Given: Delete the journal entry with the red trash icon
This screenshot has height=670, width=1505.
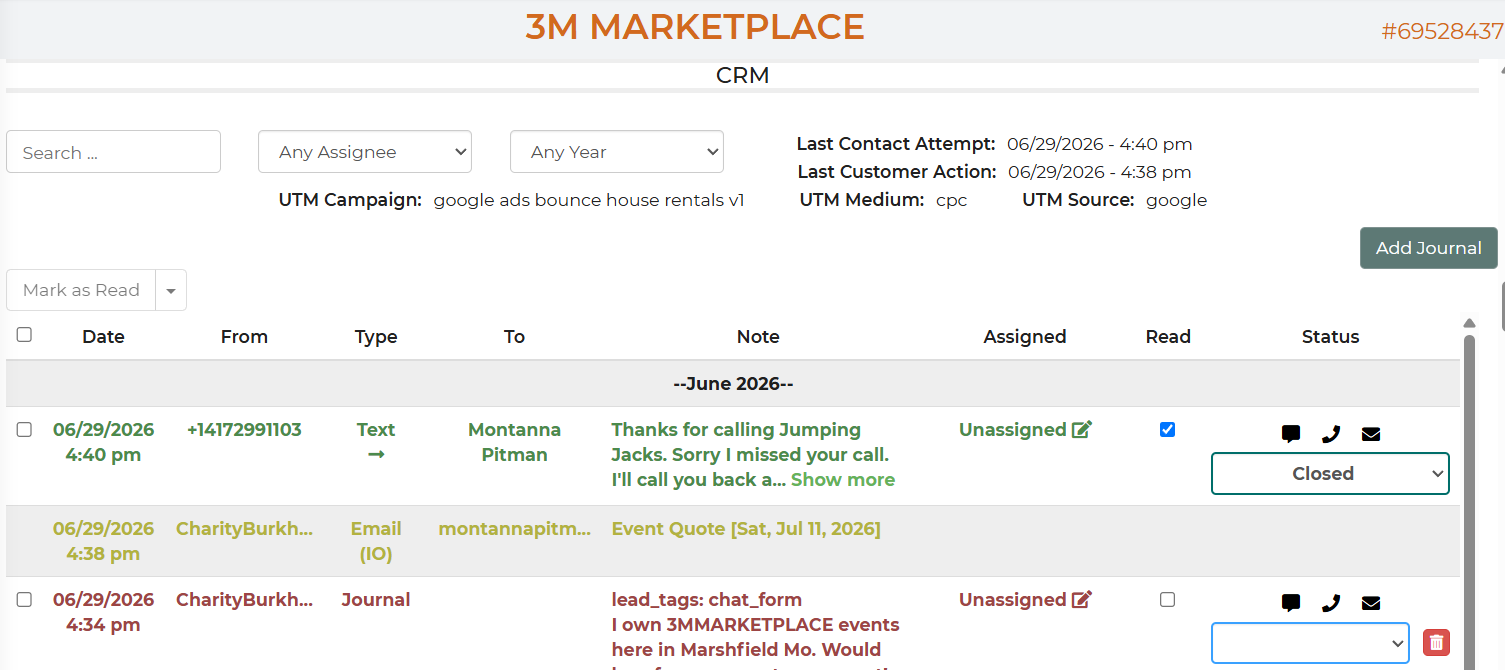Looking at the screenshot, I should 1436,643.
